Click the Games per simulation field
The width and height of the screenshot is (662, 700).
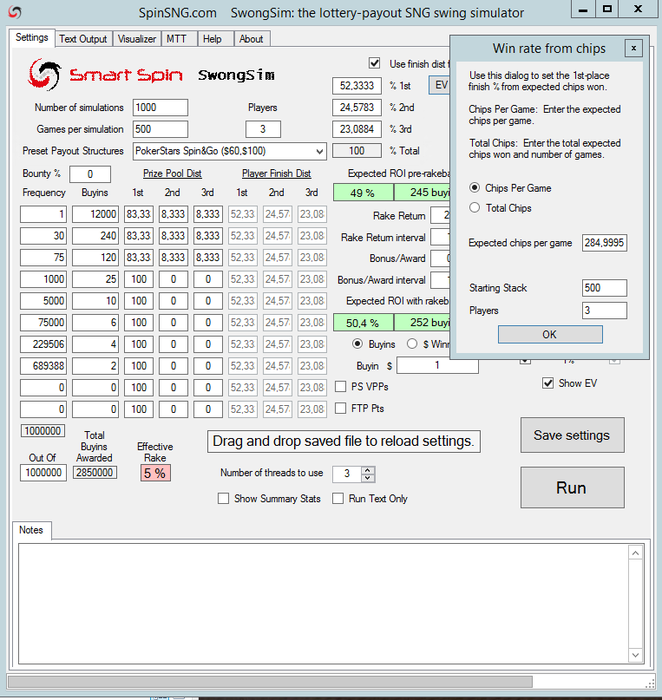pos(160,129)
